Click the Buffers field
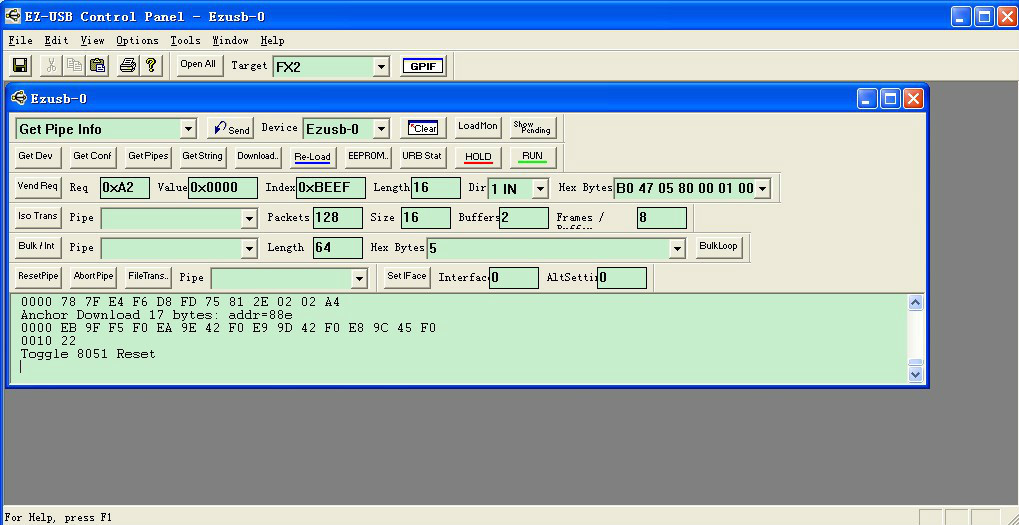The image size is (1019, 525). pyautogui.click(x=524, y=218)
